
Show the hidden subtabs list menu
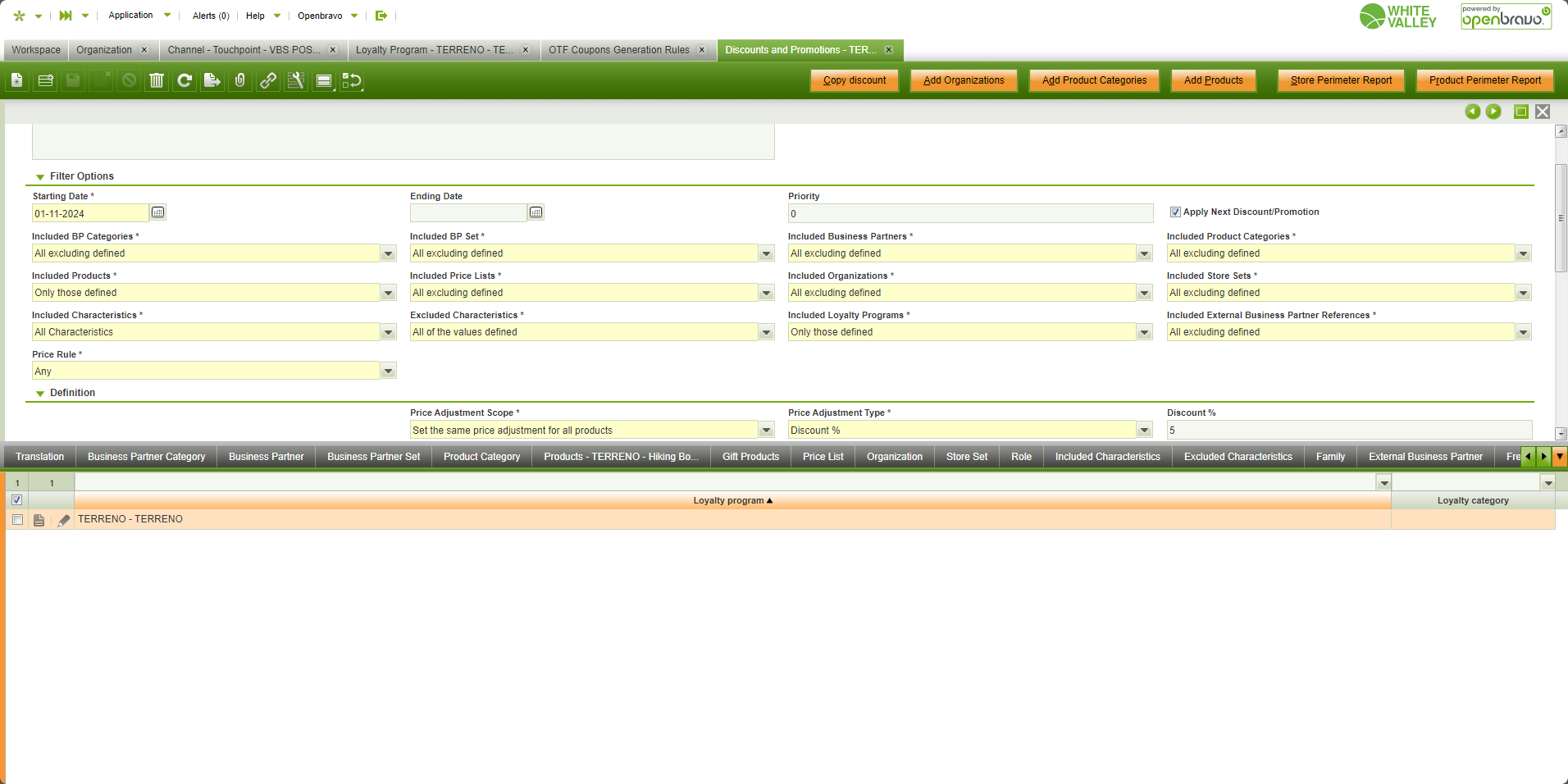coord(1560,457)
